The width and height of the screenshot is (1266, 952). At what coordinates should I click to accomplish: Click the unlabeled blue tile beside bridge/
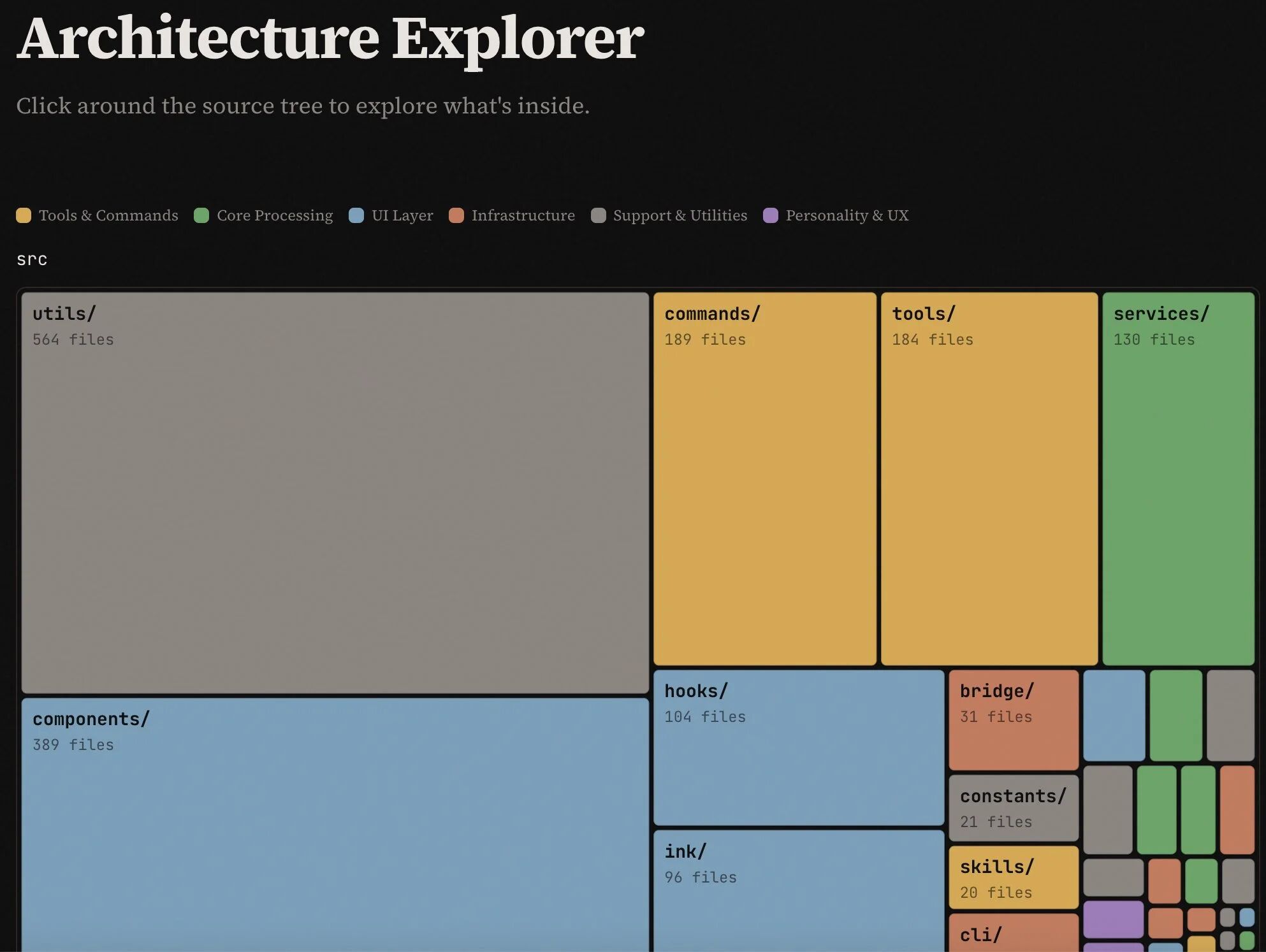(x=1114, y=715)
